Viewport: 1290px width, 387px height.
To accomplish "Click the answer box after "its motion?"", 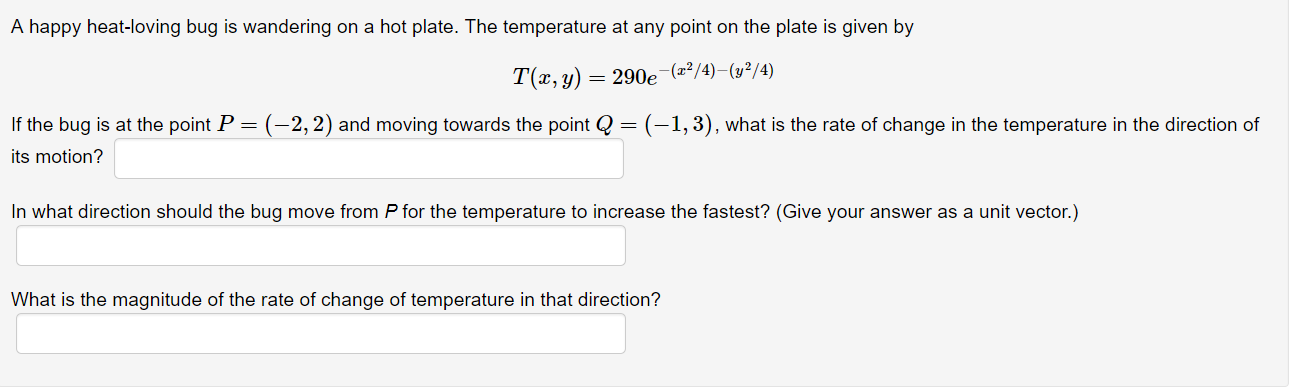I will [x=369, y=159].
